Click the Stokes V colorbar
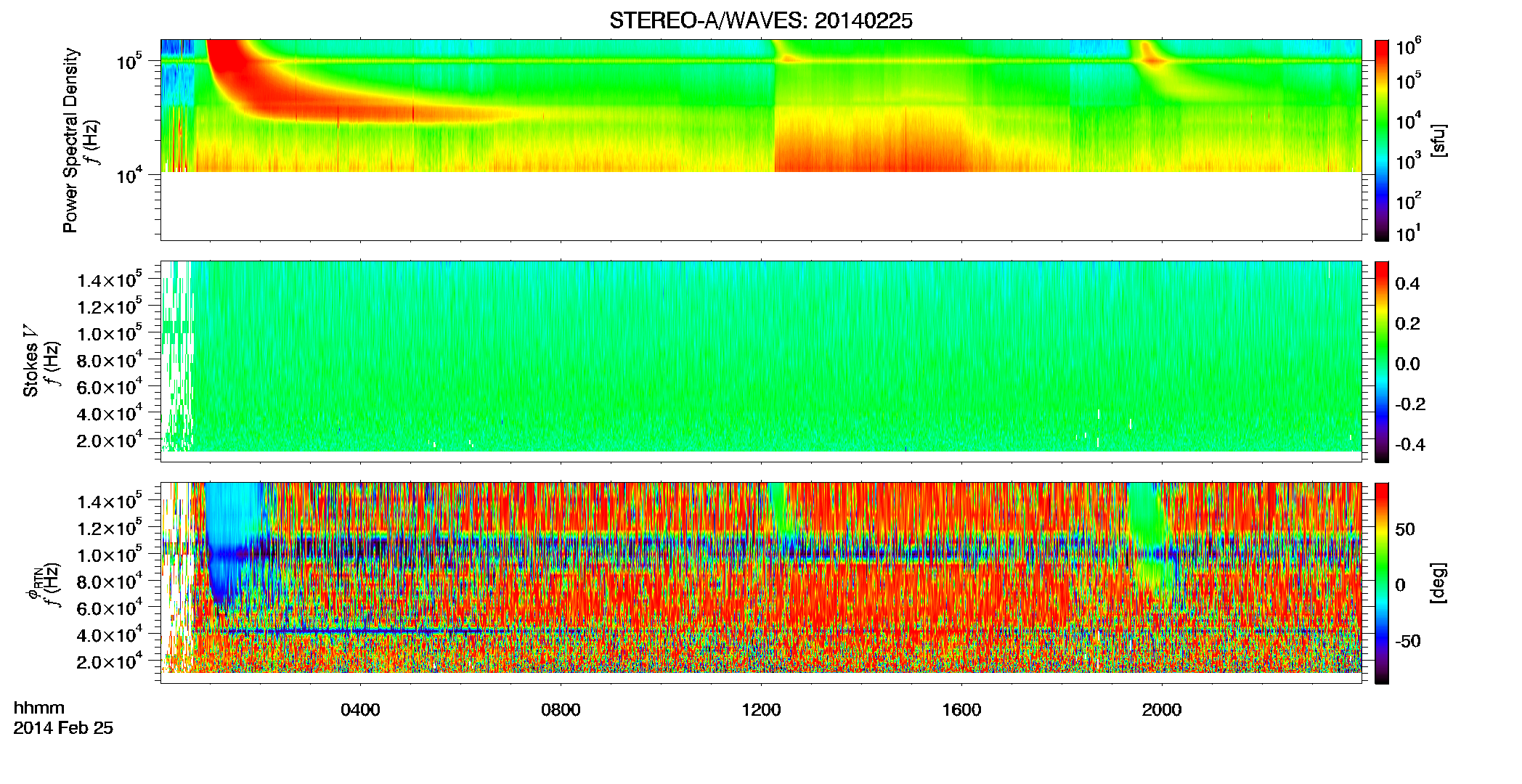The image size is (1522, 784). (1382, 362)
